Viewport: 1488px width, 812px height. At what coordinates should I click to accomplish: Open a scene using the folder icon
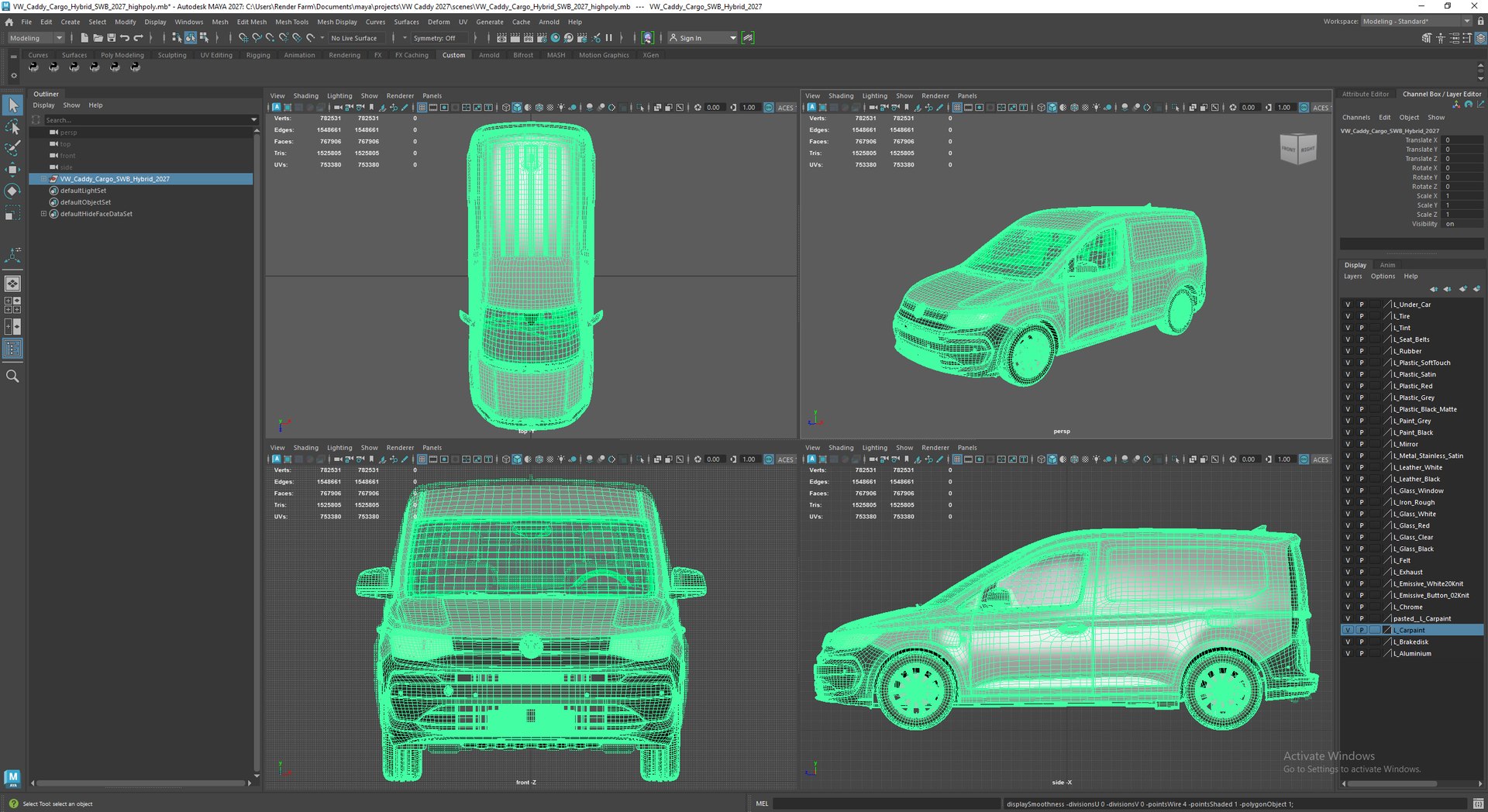click(x=98, y=38)
